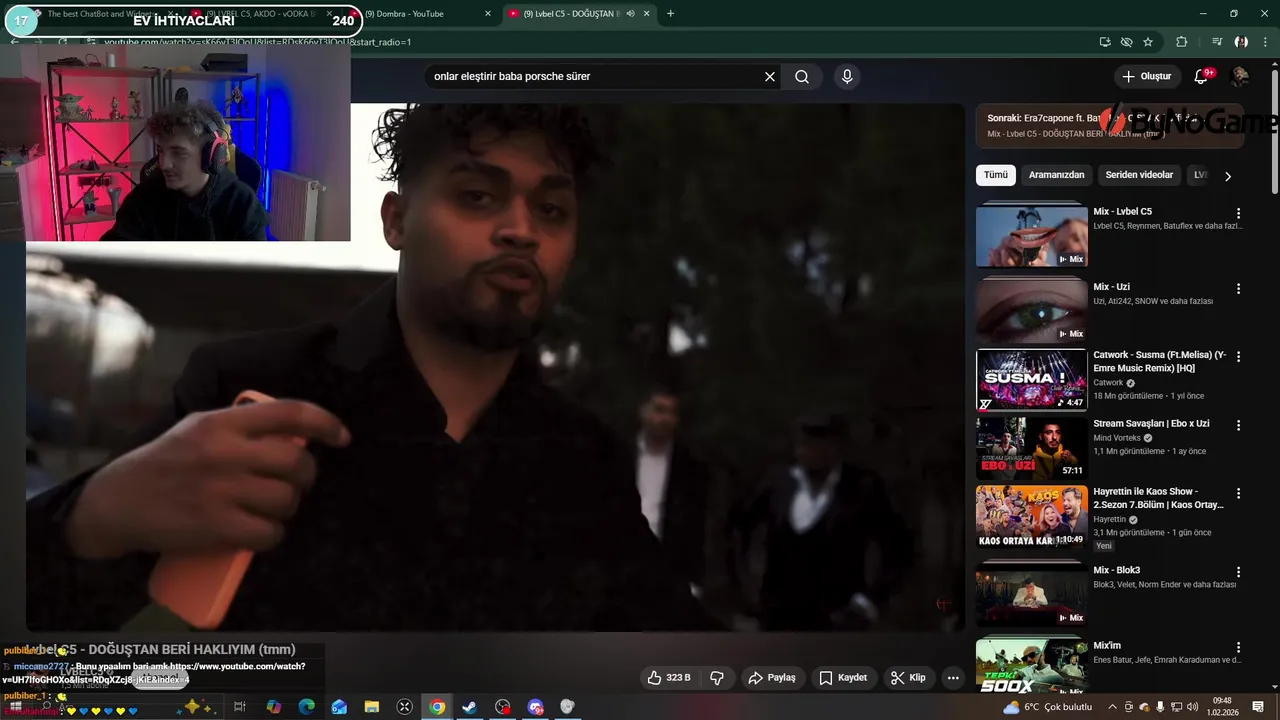Click the next-up Era7capone queue banner
Viewport: 1280px width, 720px height.
[x=1110, y=126]
